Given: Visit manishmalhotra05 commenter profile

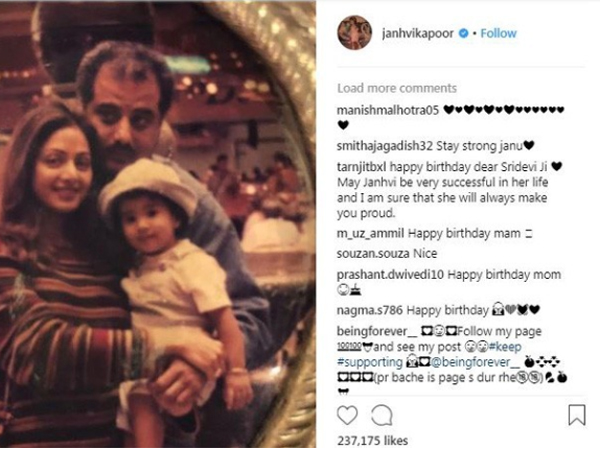Looking at the screenshot, I should tap(384, 107).
